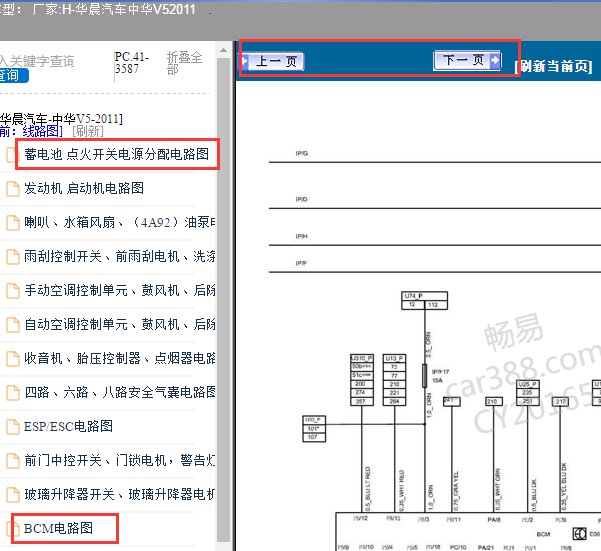Image resolution: width=601 pixels, height=551 pixels.
Task: Click document icon beside 玻璃升降器开关
Action: point(13,495)
